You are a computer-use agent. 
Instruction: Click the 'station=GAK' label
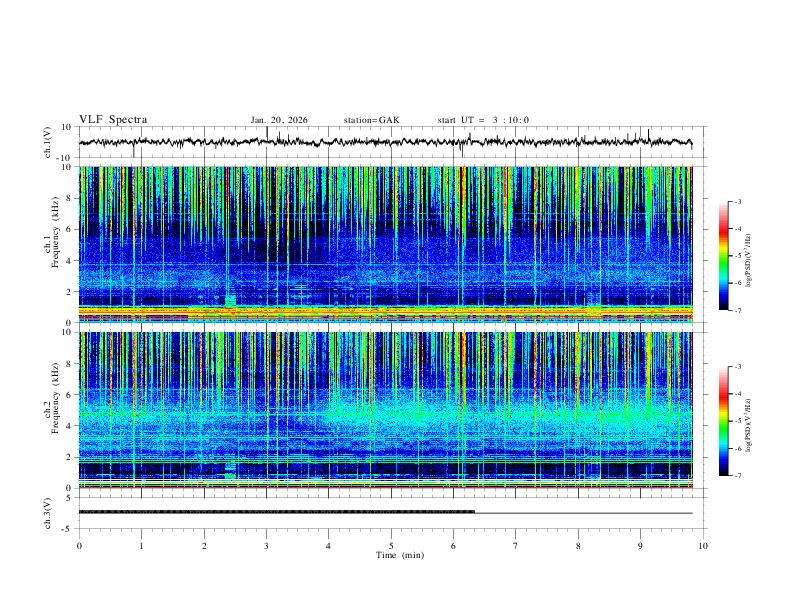click(371, 120)
